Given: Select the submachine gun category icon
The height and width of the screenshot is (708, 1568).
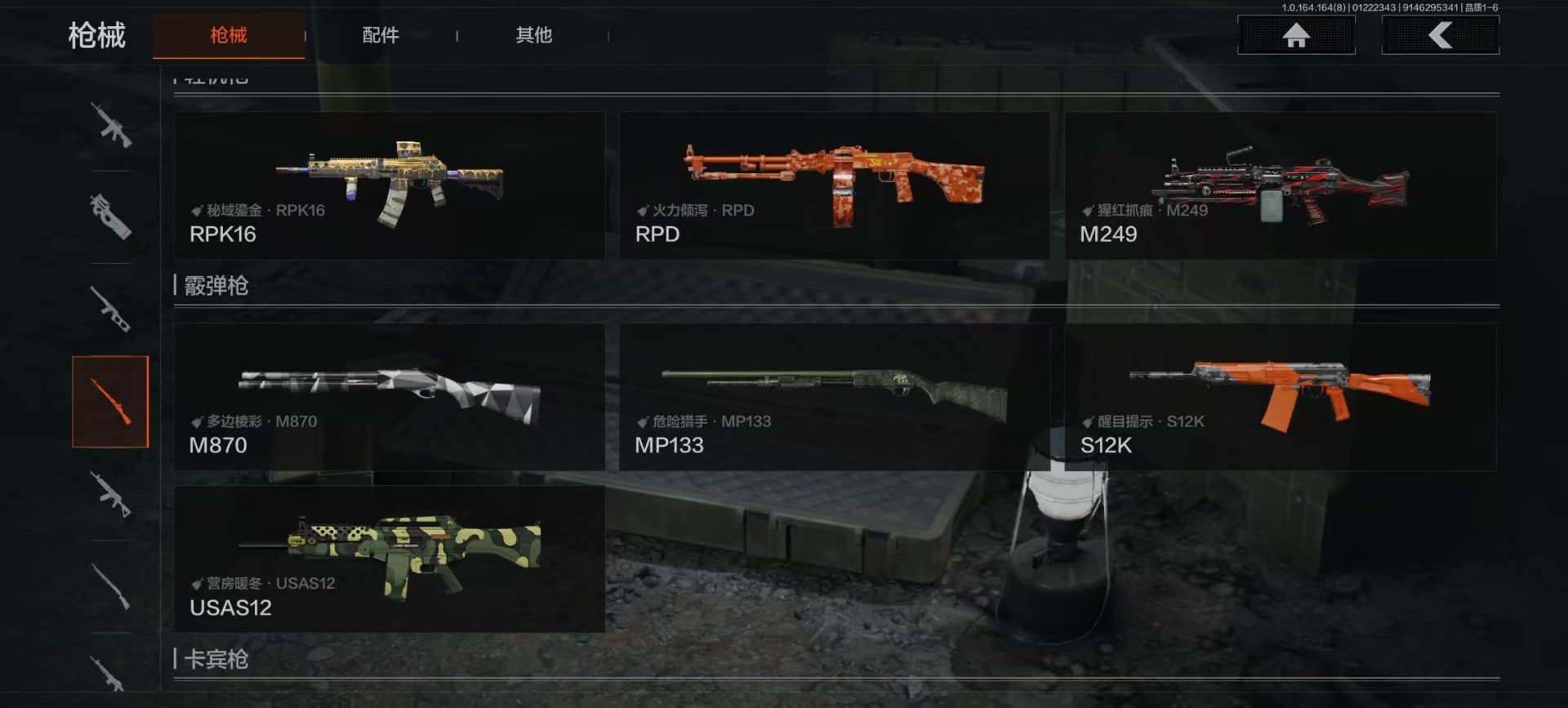Looking at the screenshot, I should [110, 216].
